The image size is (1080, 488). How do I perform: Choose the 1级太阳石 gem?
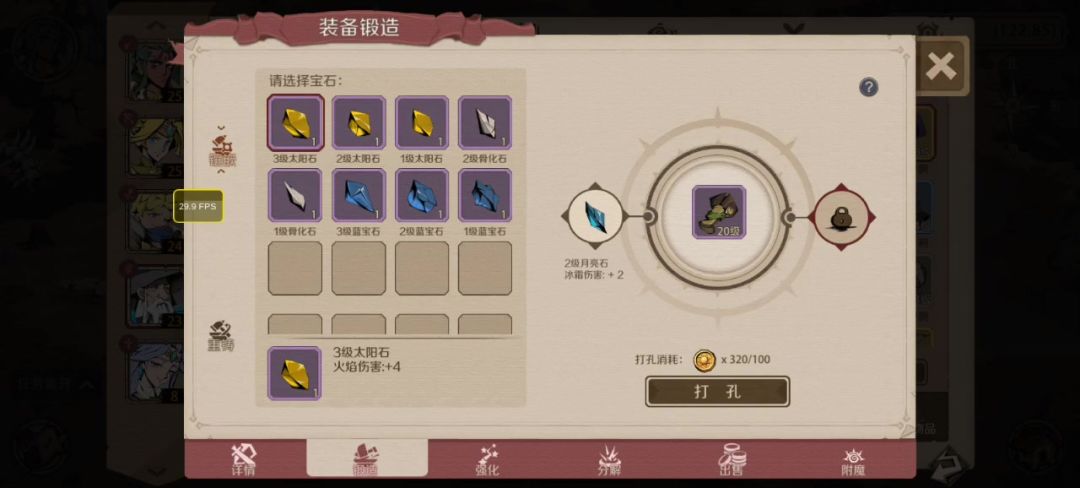tap(422, 123)
